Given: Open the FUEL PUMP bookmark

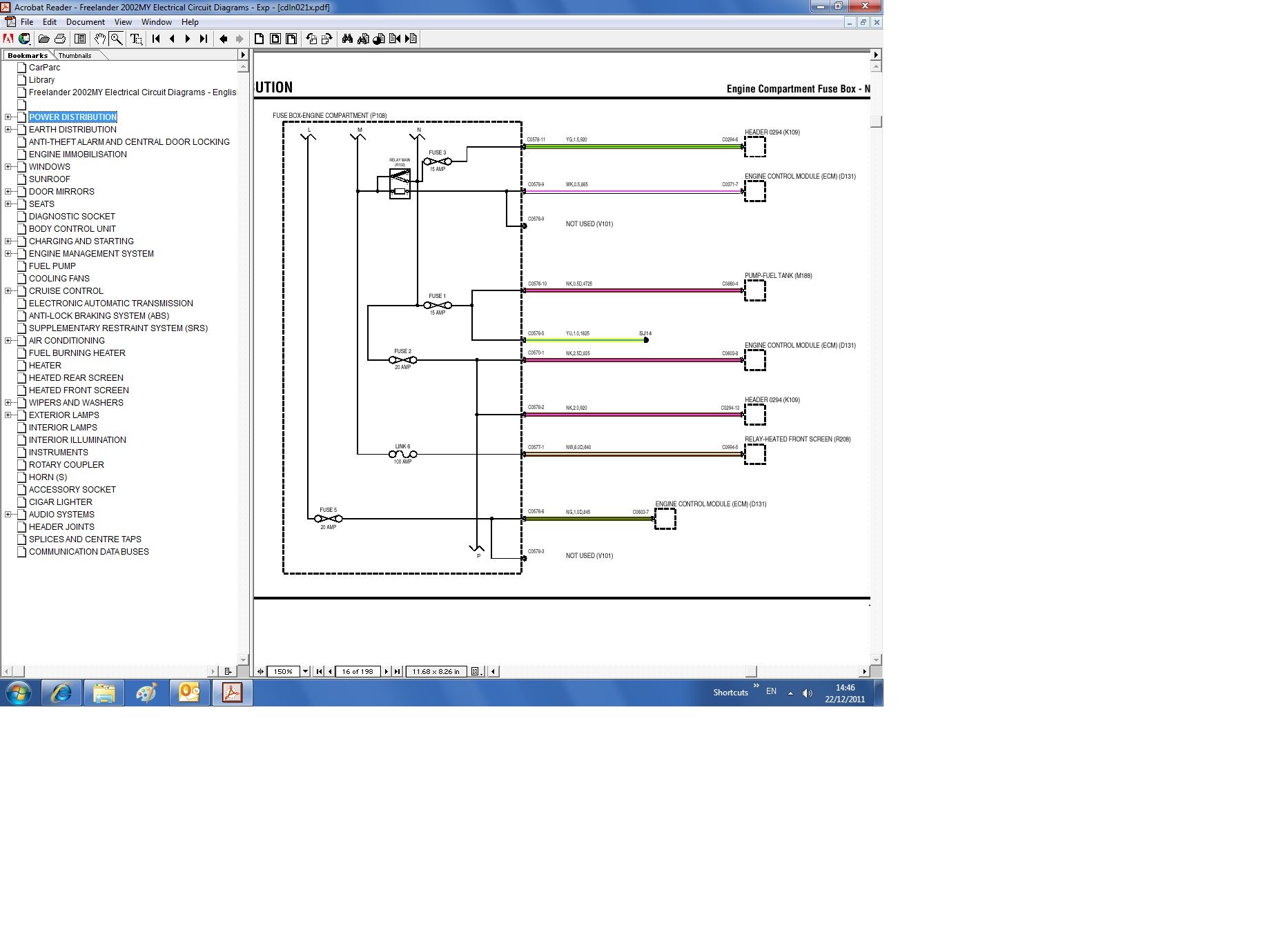Looking at the screenshot, I should 52,266.
